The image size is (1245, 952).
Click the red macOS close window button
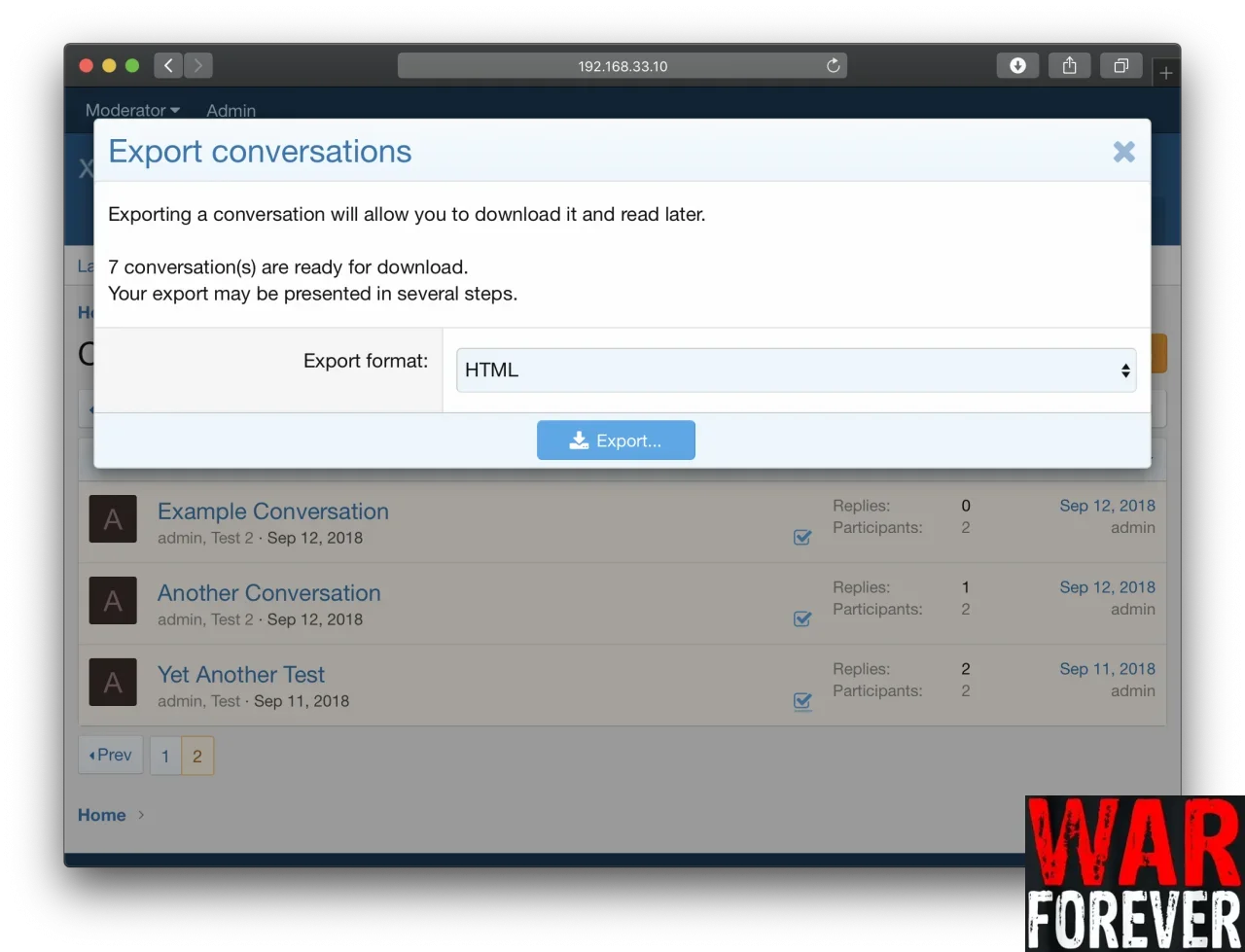[x=86, y=65]
